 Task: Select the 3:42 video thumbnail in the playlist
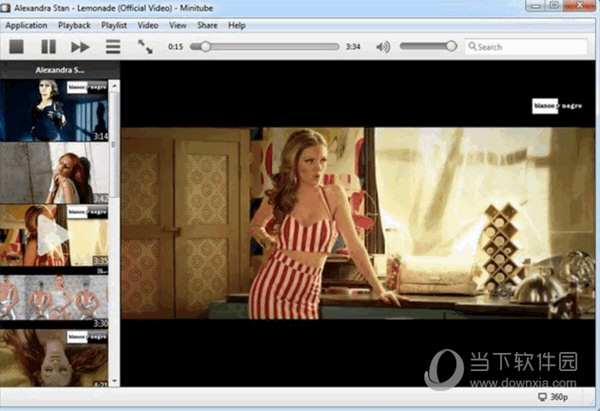(54, 173)
